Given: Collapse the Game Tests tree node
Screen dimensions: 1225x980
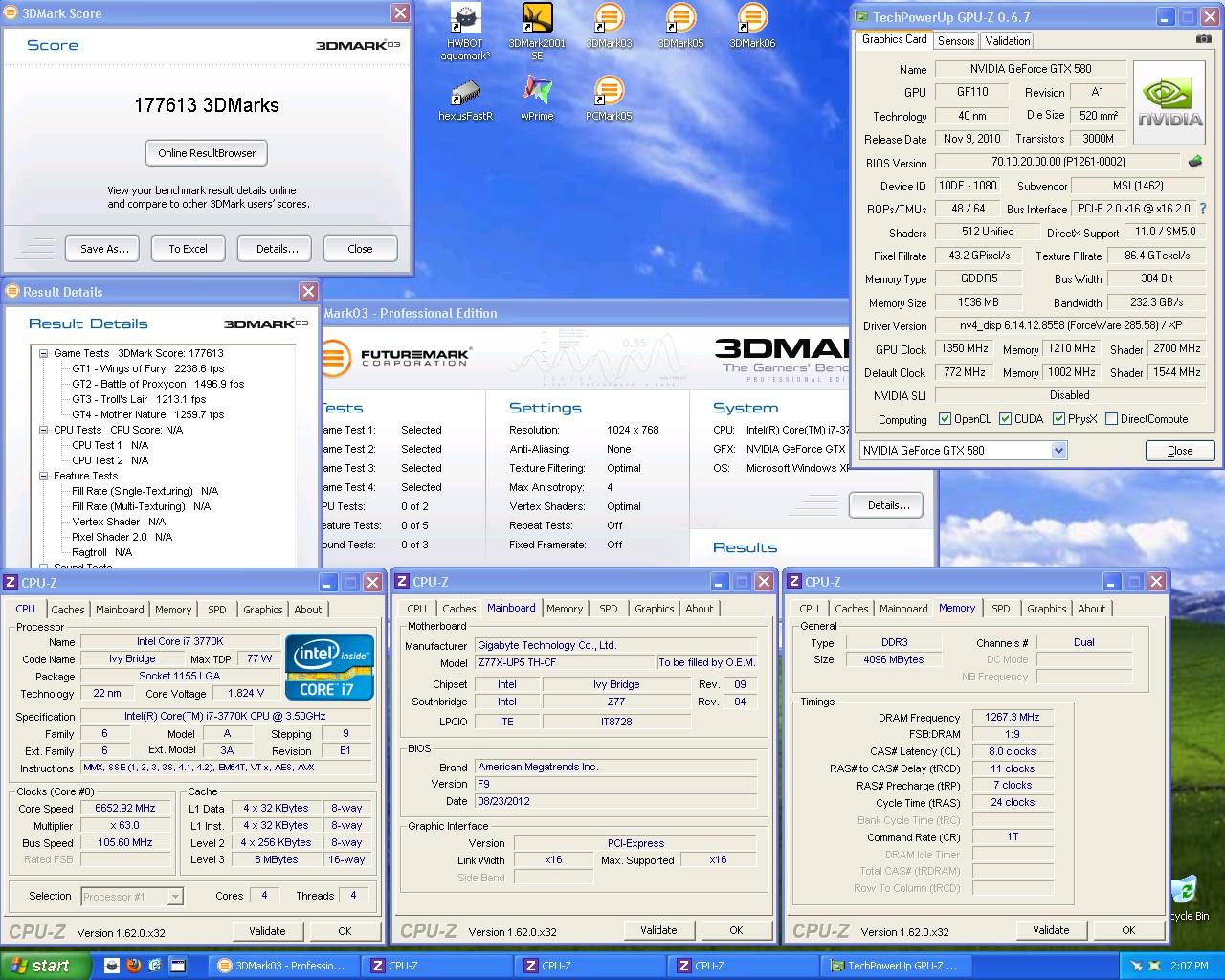Looking at the screenshot, I should [44, 353].
